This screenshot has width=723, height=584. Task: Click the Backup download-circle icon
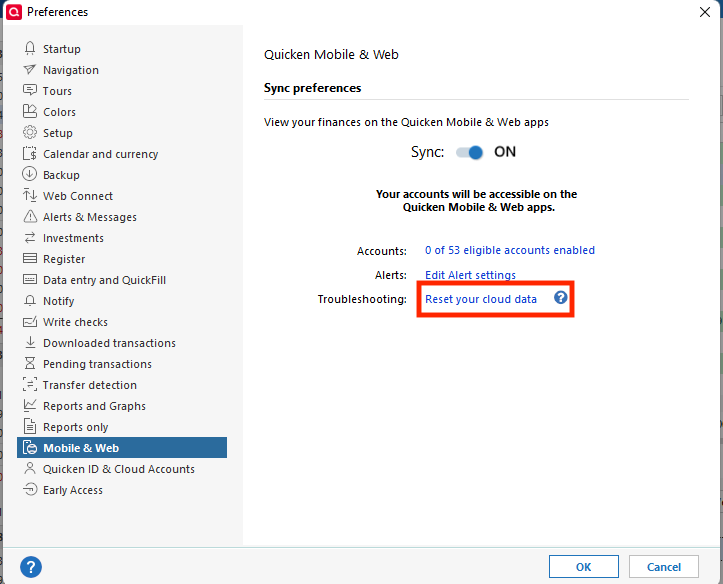coord(30,174)
